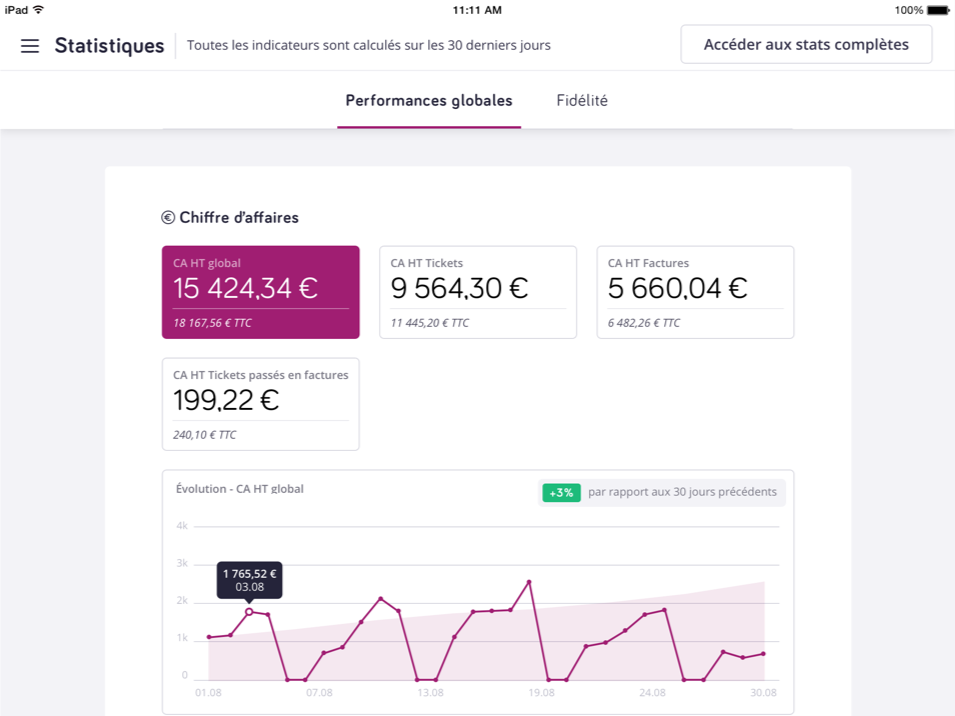The width and height of the screenshot is (955, 716).
Task: Click the Évolution - CA HT global heading
Action: [x=240, y=489]
